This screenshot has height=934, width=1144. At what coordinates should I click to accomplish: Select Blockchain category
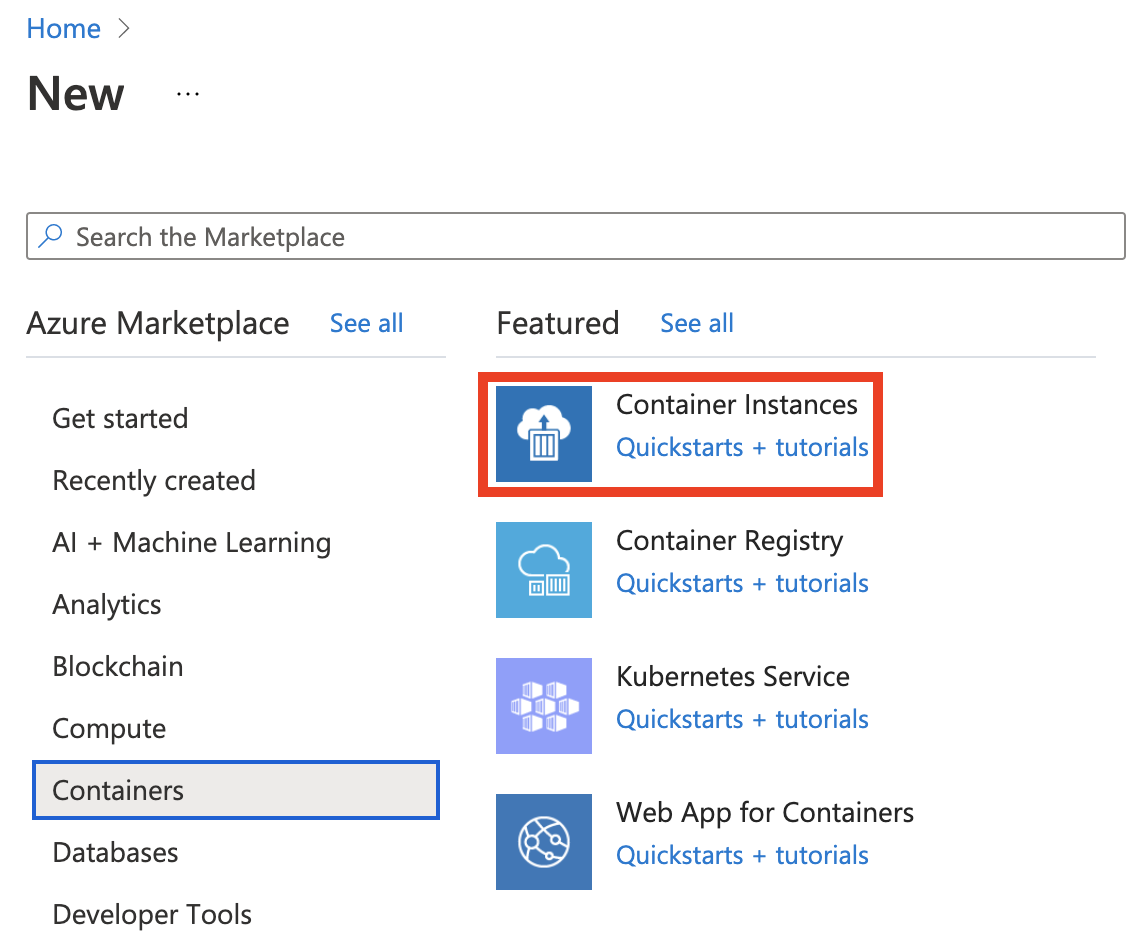click(117, 667)
